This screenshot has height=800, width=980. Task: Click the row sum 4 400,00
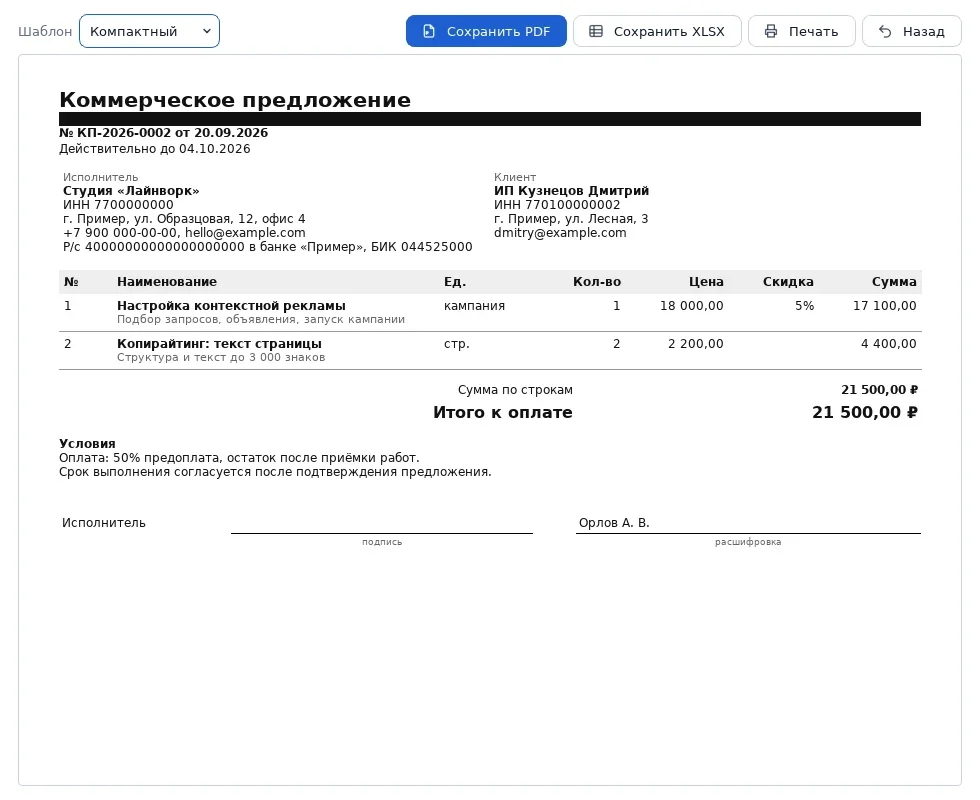(x=888, y=344)
